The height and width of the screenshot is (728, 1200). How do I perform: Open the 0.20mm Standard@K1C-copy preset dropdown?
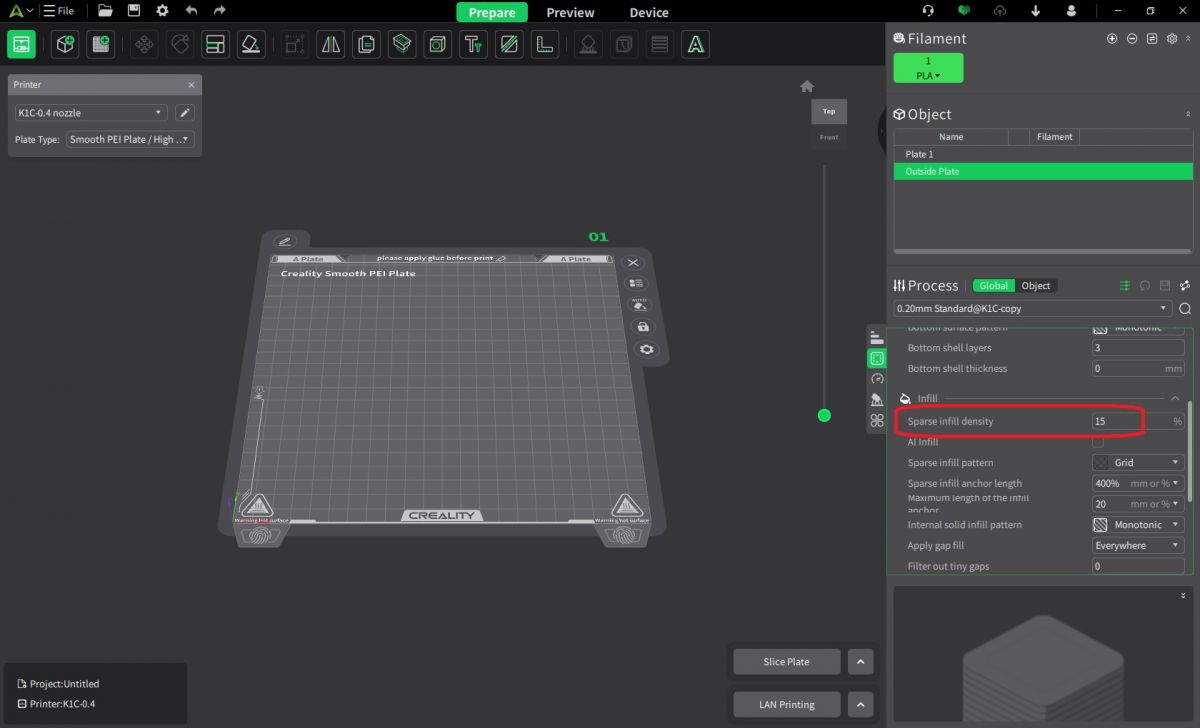pyautogui.click(x=1032, y=309)
